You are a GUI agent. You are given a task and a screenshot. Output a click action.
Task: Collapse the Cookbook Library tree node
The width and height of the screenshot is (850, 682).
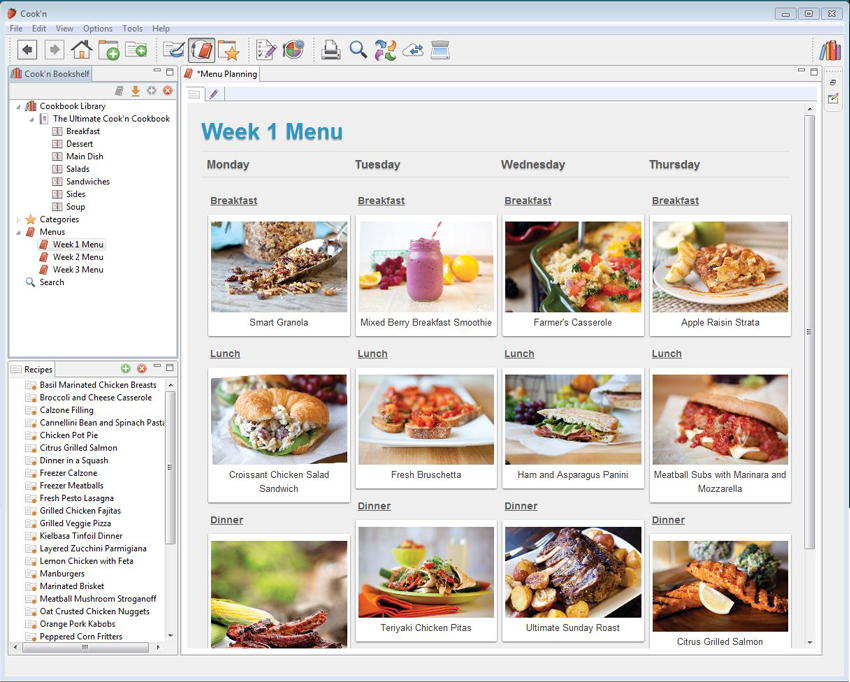coord(18,107)
